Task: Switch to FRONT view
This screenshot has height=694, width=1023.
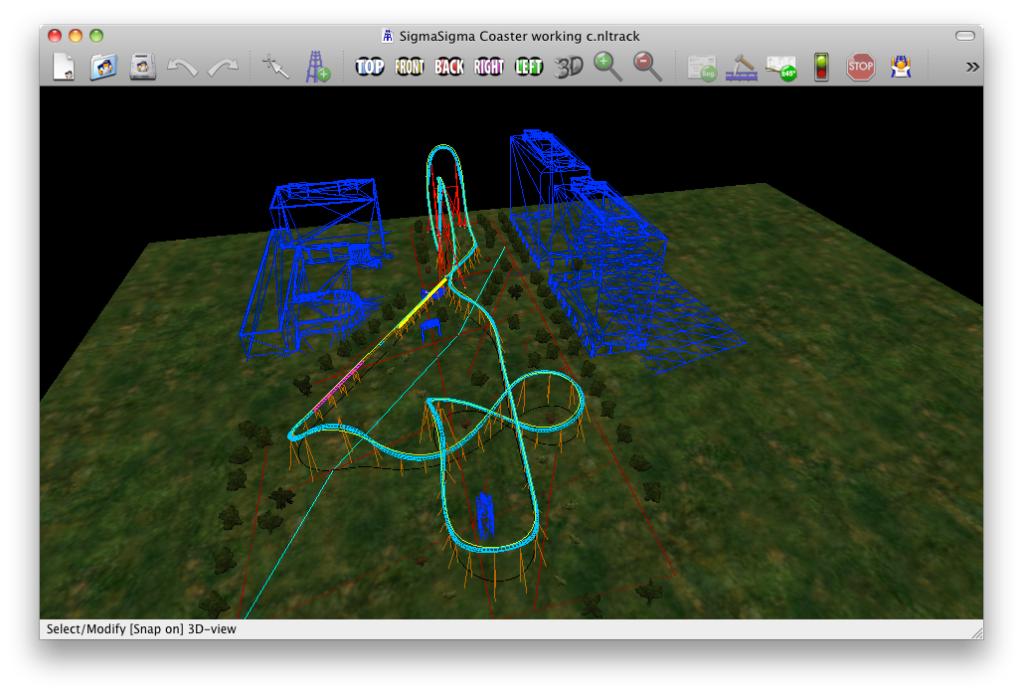Action: pyautogui.click(x=409, y=67)
